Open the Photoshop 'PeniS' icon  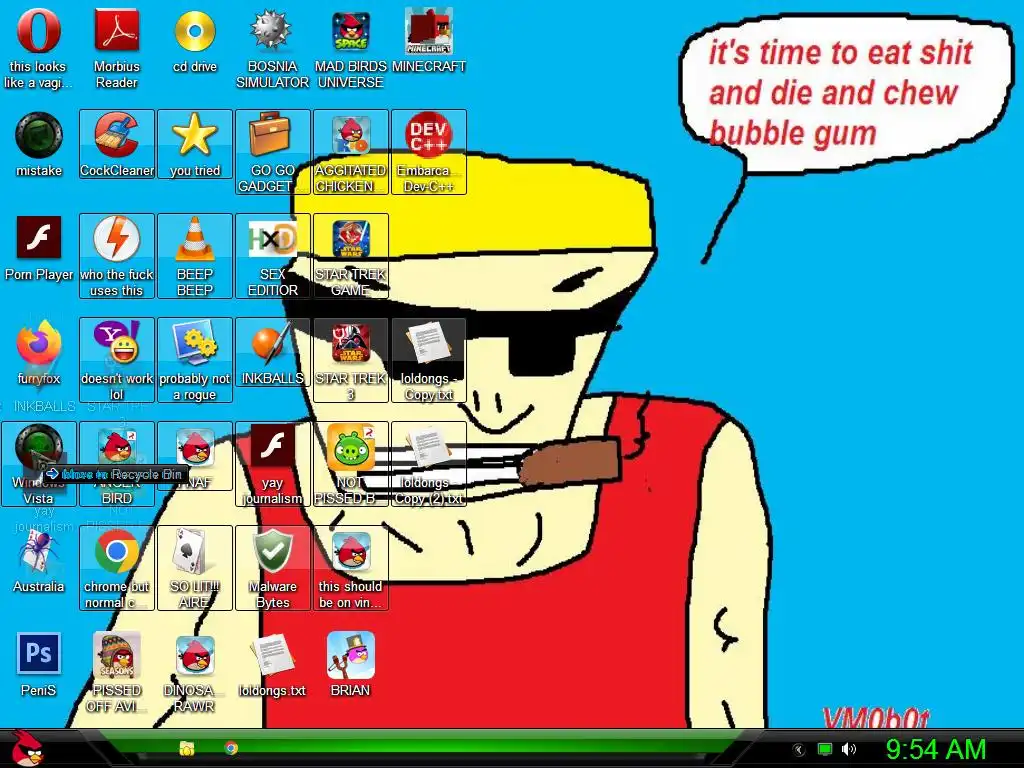click(x=39, y=664)
